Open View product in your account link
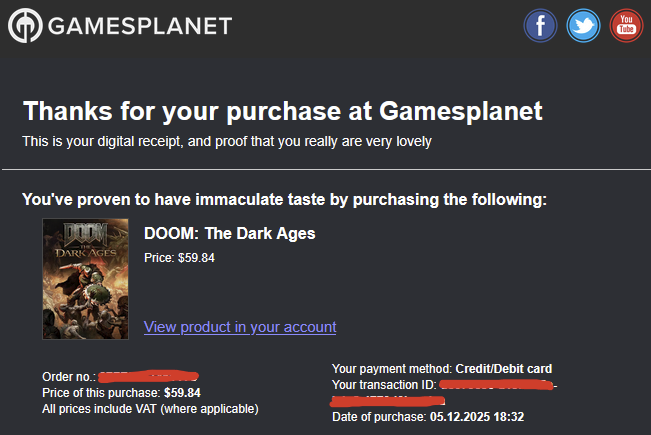 [x=240, y=327]
